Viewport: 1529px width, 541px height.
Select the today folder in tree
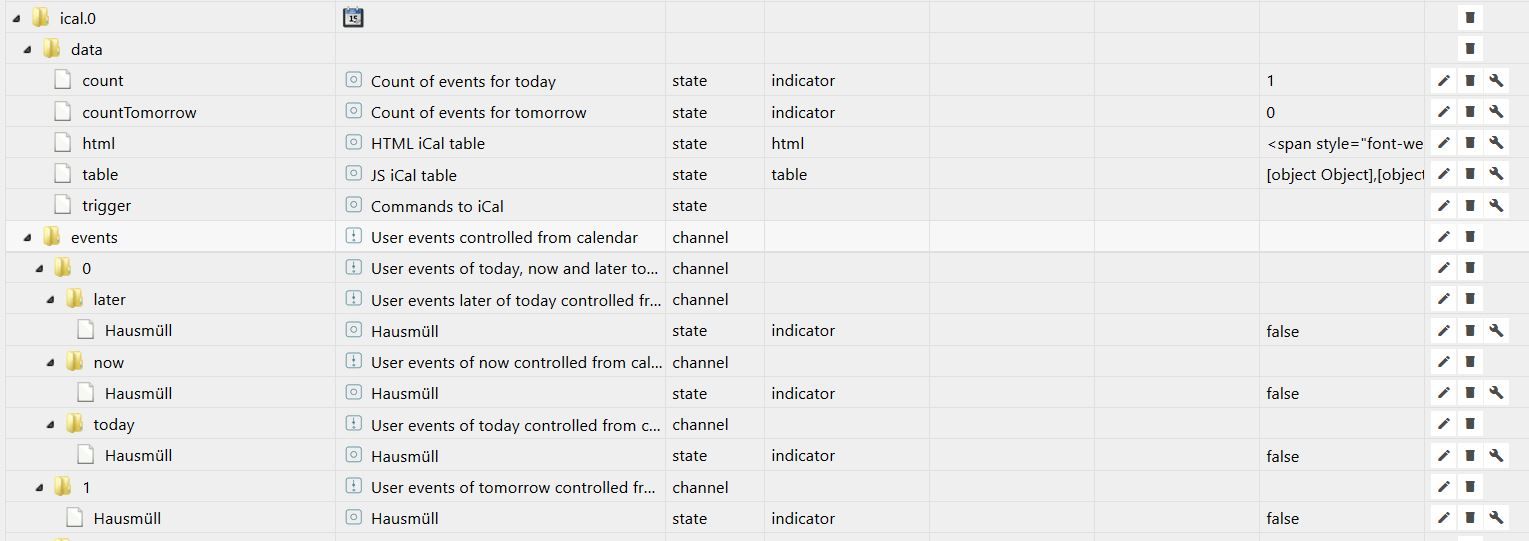[x=113, y=425]
